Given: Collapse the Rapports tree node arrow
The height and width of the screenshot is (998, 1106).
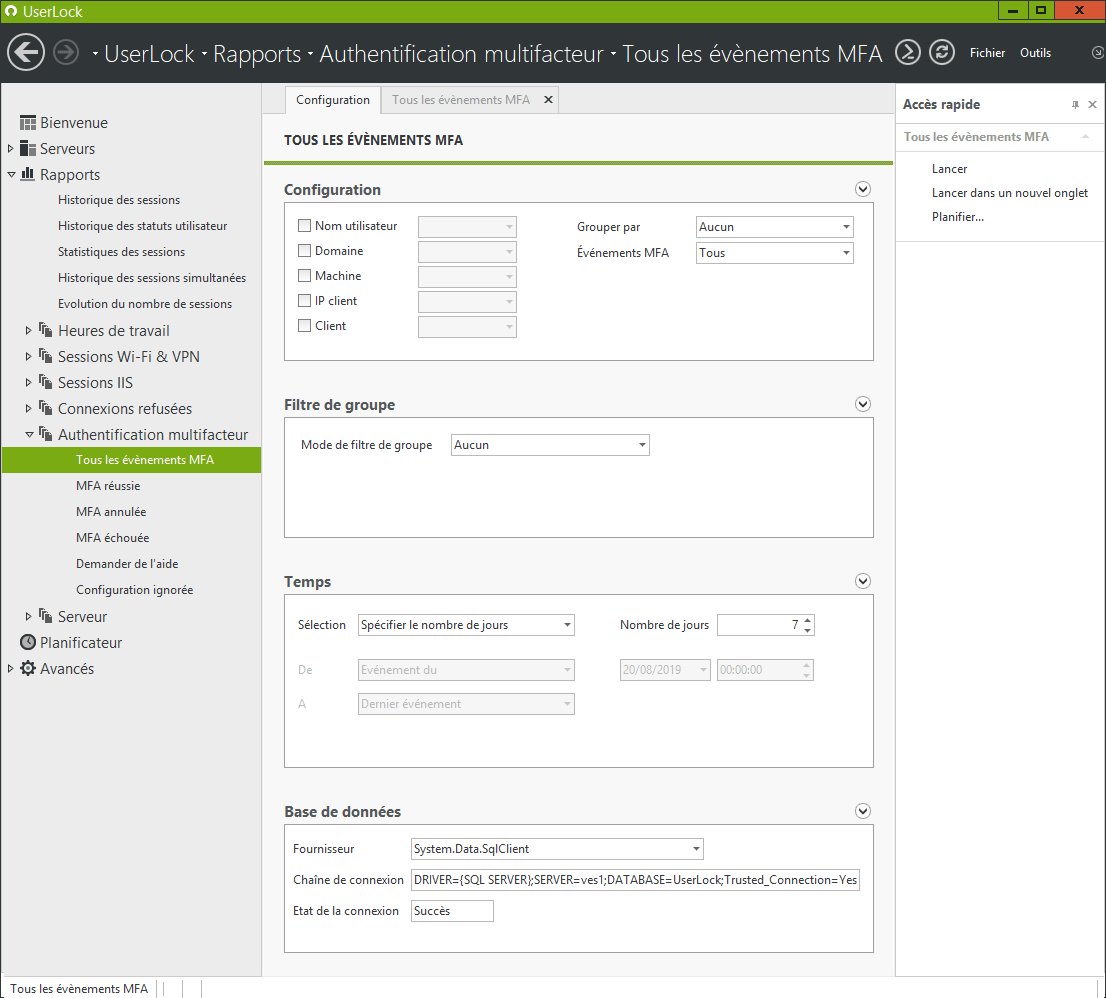Looking at the screenshot, I should click(x=11, y=175).
